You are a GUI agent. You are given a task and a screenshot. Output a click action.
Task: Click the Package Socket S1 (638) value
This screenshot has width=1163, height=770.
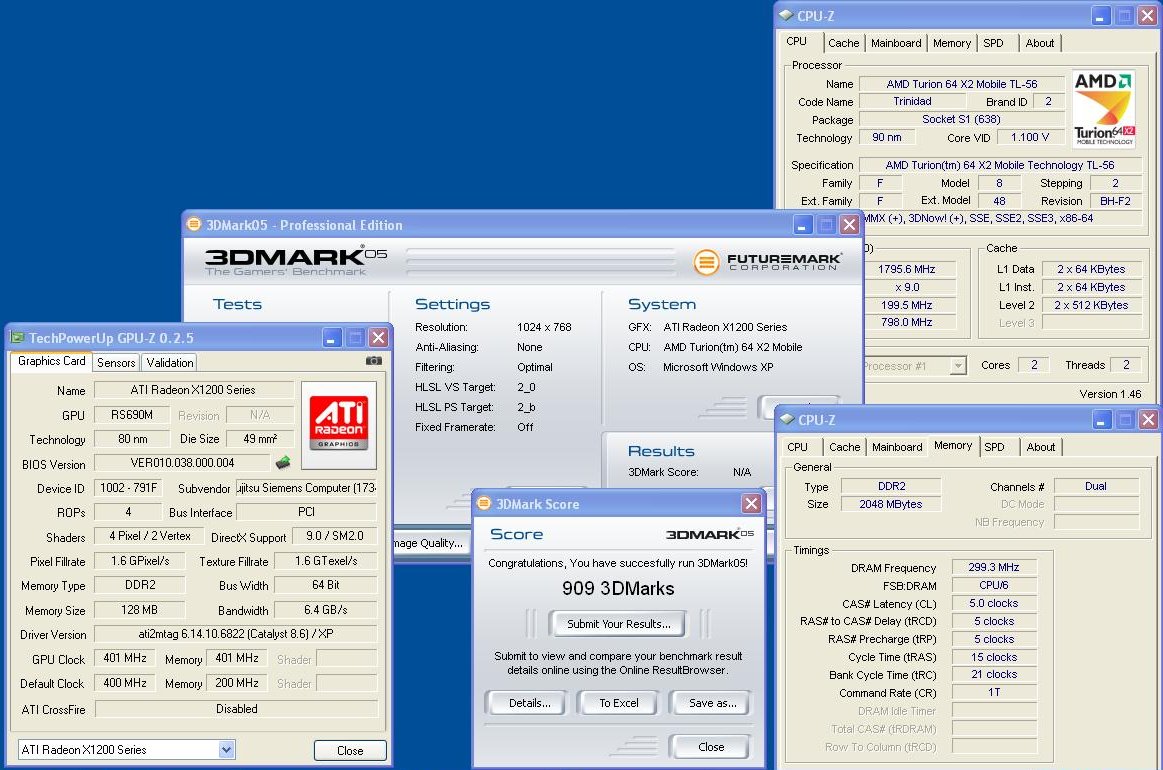[x=961, y=119]
